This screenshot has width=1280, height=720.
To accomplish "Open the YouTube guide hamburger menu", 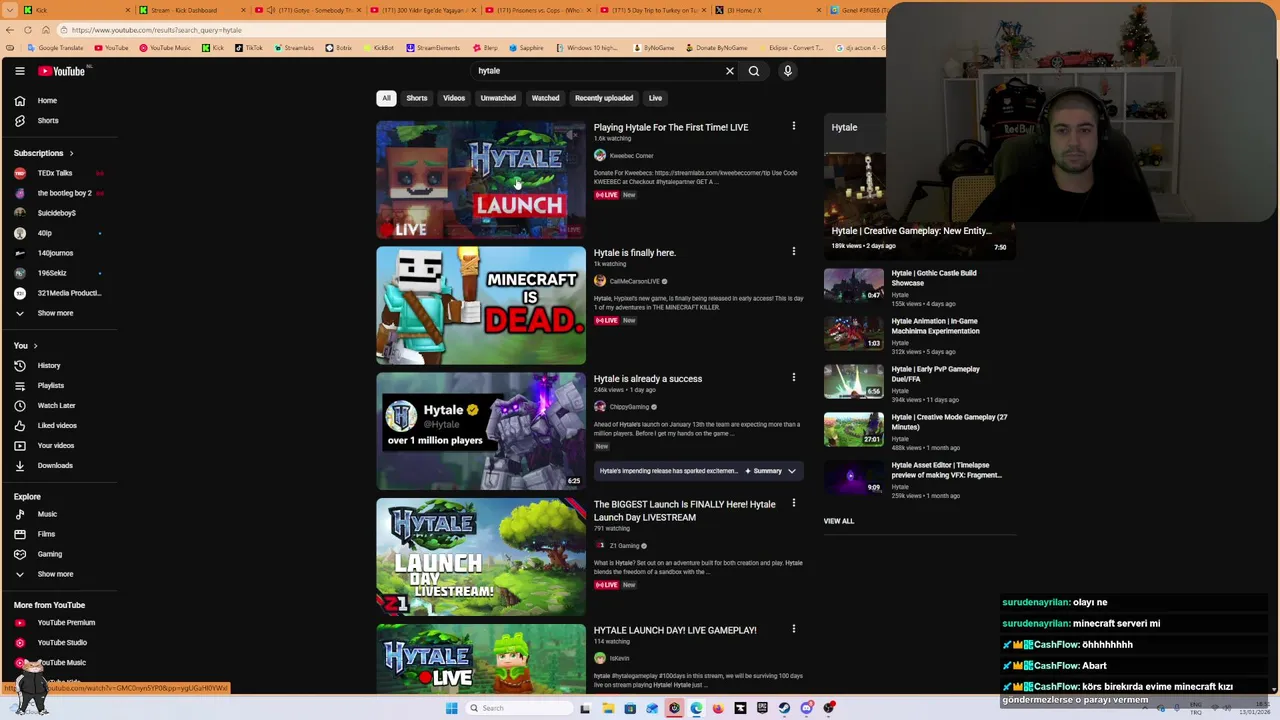I will point(19,71).
